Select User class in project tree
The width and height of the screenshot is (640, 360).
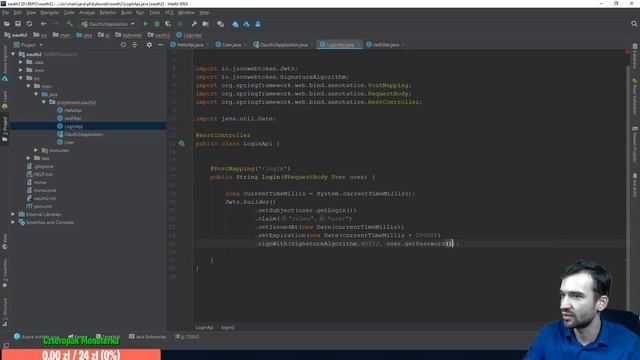(69, 142)
